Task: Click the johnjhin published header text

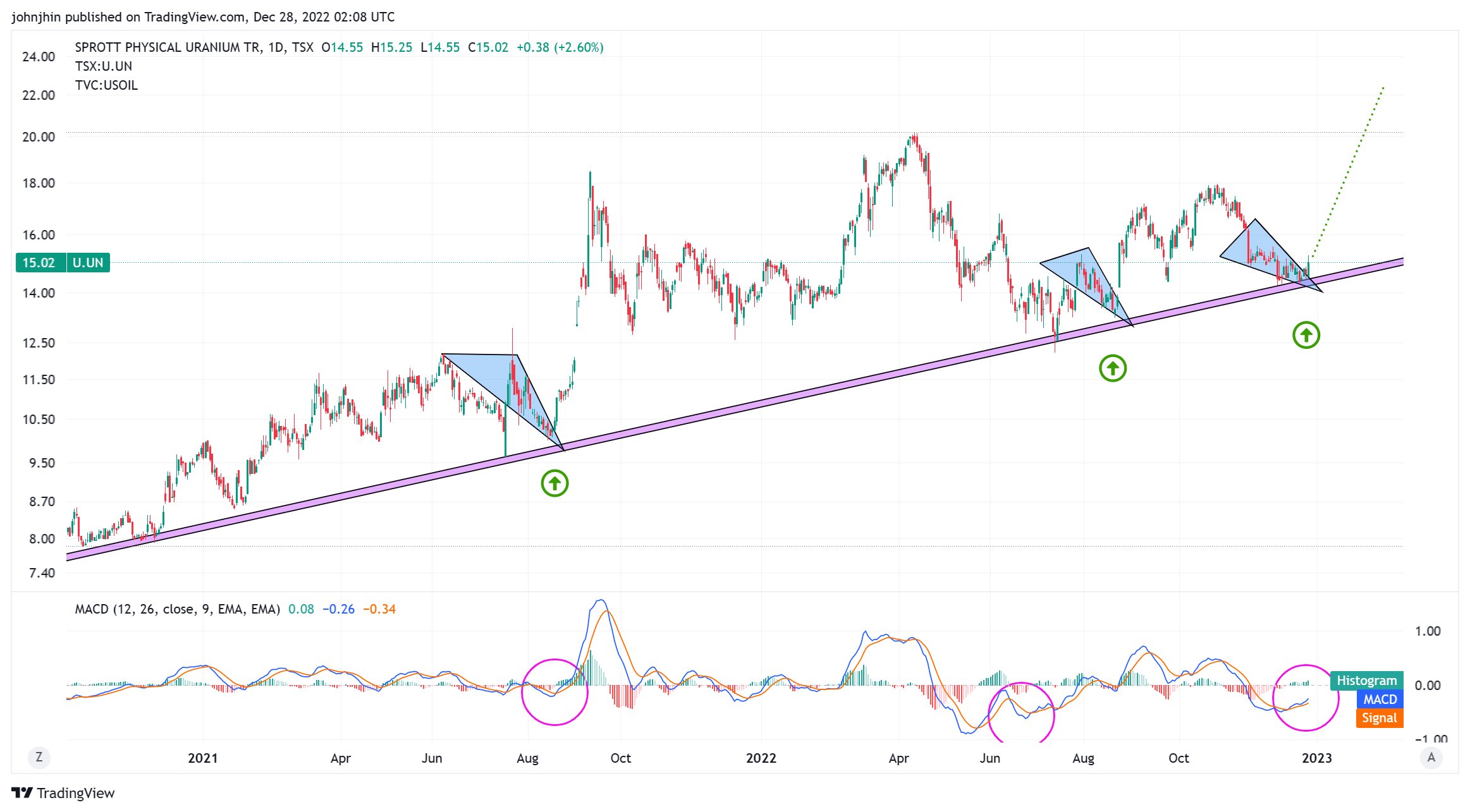Action: 202,17
